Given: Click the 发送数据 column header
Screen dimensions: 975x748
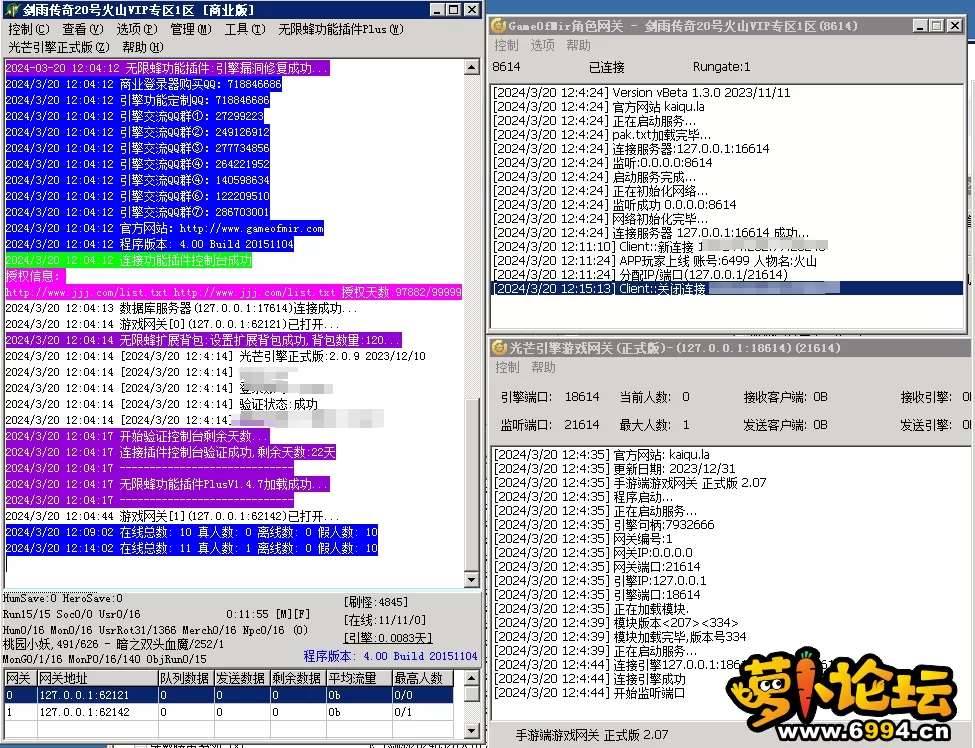Looking at the screenshot, I should (242, 678).
